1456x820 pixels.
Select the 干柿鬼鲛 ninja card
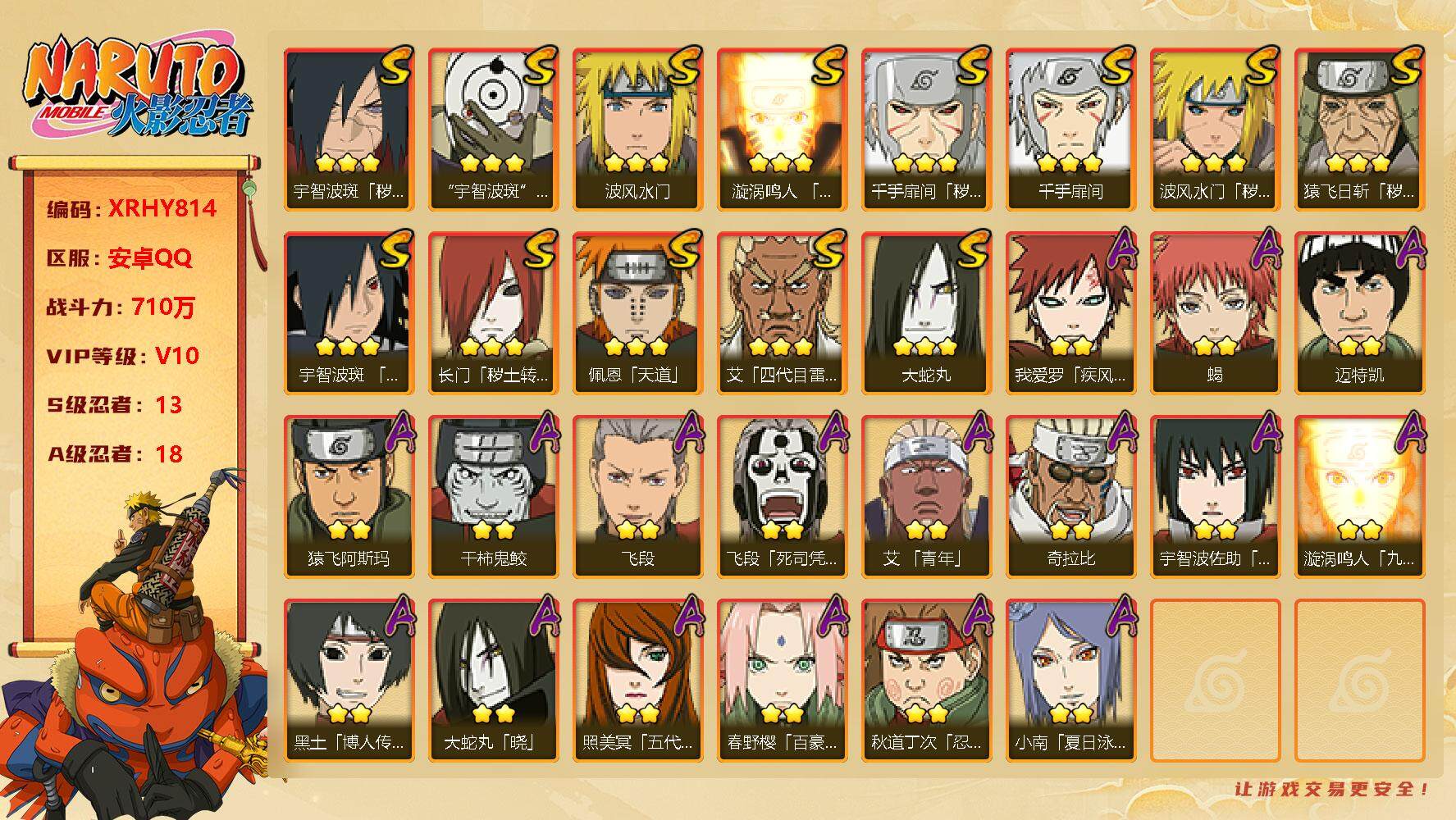(x=493, y=497)
